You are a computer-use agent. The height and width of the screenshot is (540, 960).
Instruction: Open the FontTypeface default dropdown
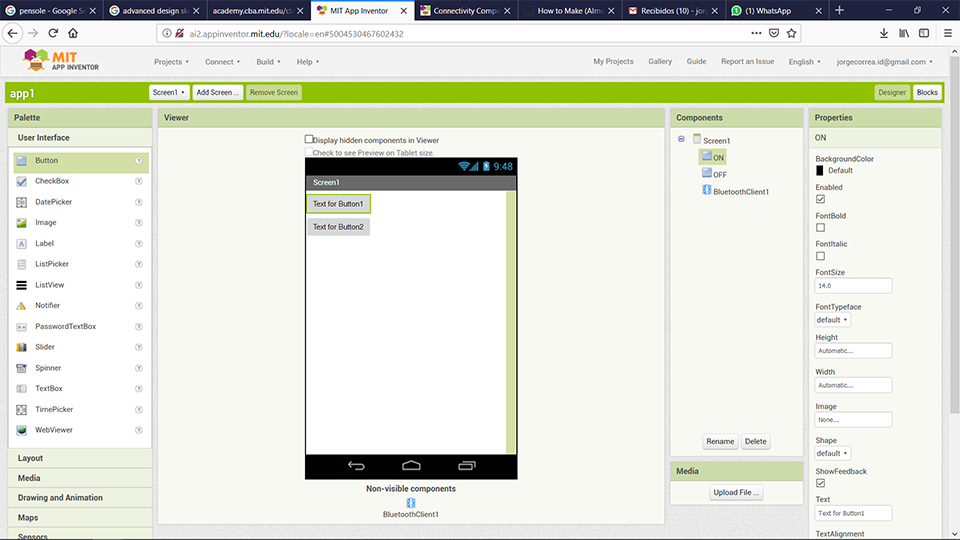coord(833,320)
